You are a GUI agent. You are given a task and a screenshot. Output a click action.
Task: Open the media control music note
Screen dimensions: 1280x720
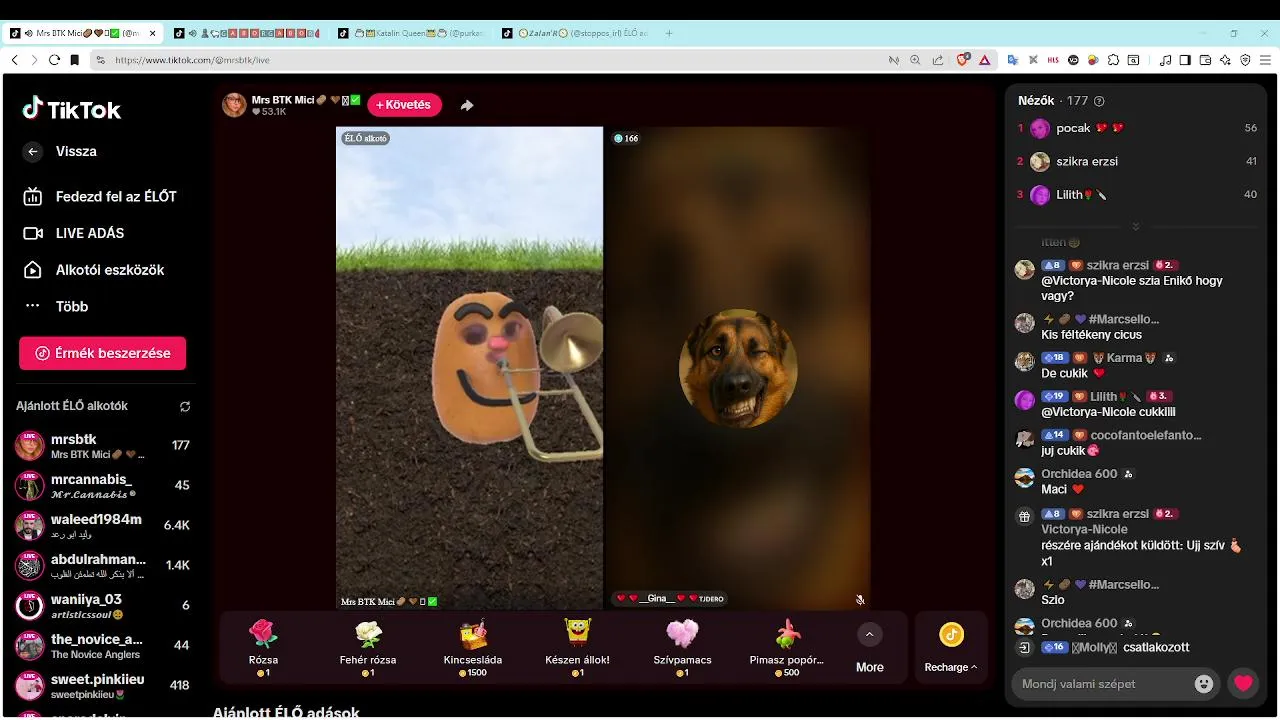pyautogui.click(x=1165, y=60)
